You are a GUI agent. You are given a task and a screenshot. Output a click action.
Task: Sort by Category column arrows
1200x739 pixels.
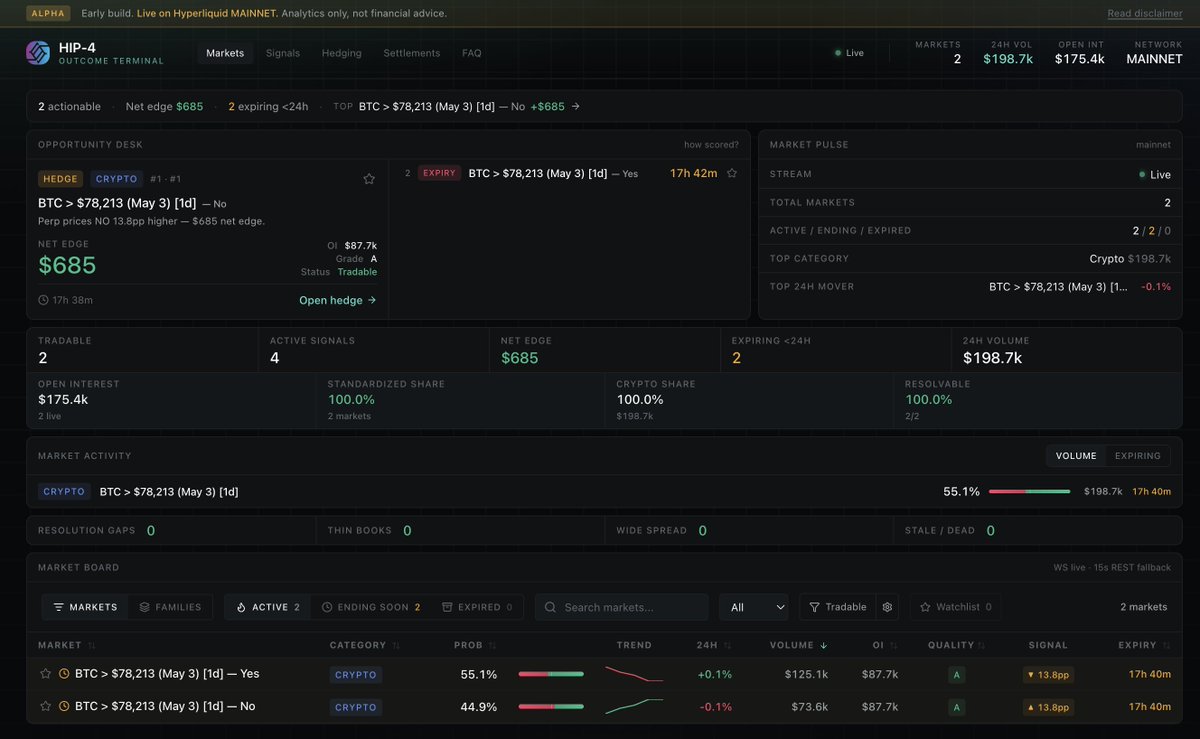pos(396,645)
